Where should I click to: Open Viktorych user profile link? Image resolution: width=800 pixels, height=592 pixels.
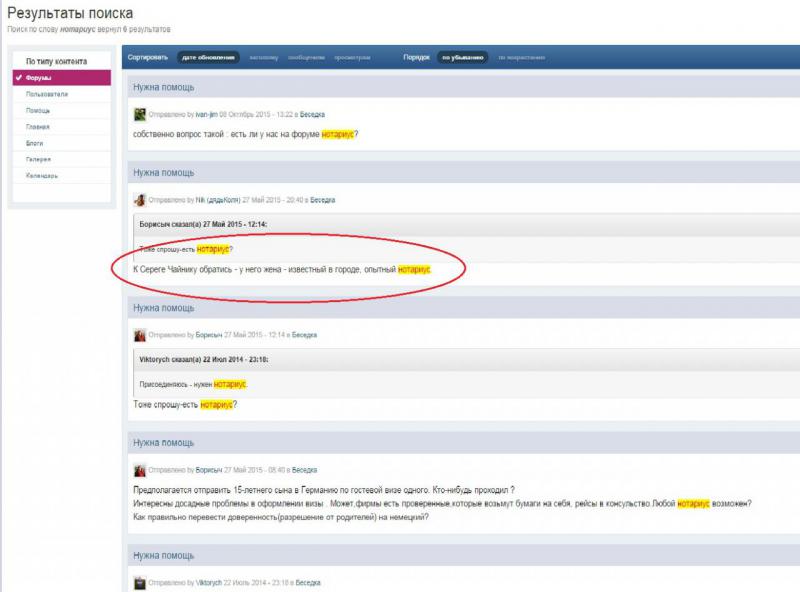point(209,583)
